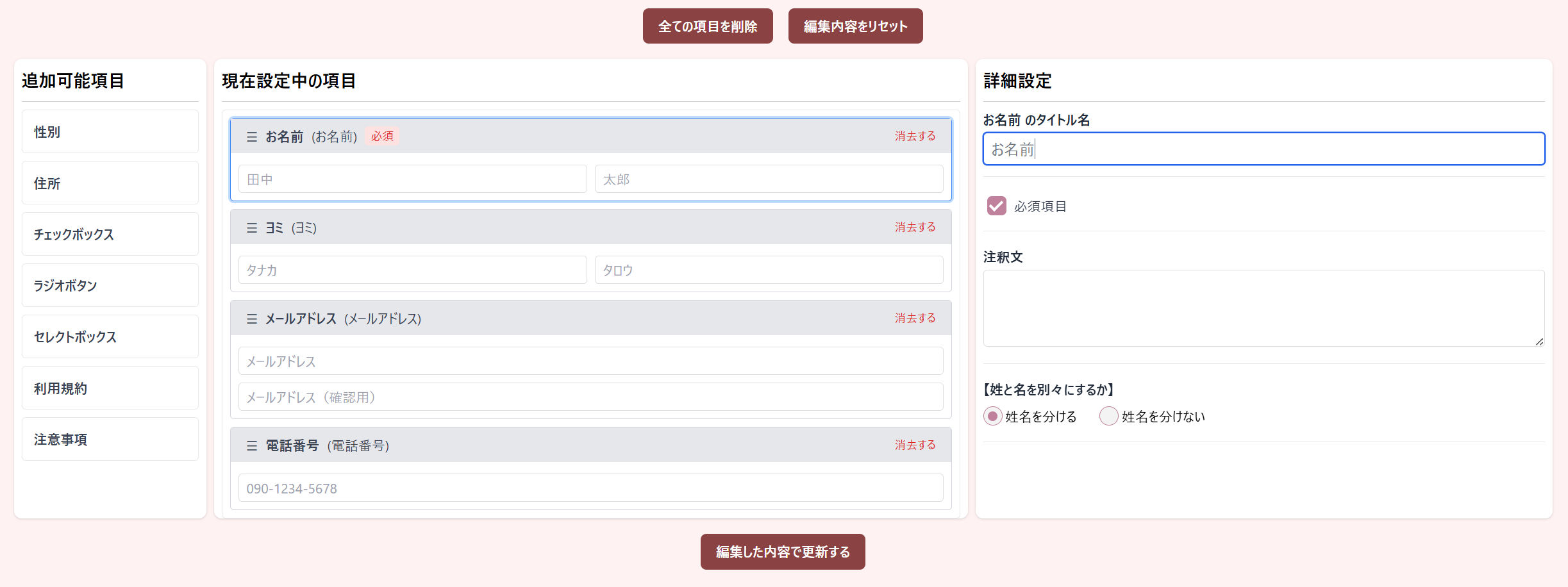The height and width of the screenshot is (587, 1568).
Task: Click 消去する on the 電話番号 field
Action: click(915, 445)
